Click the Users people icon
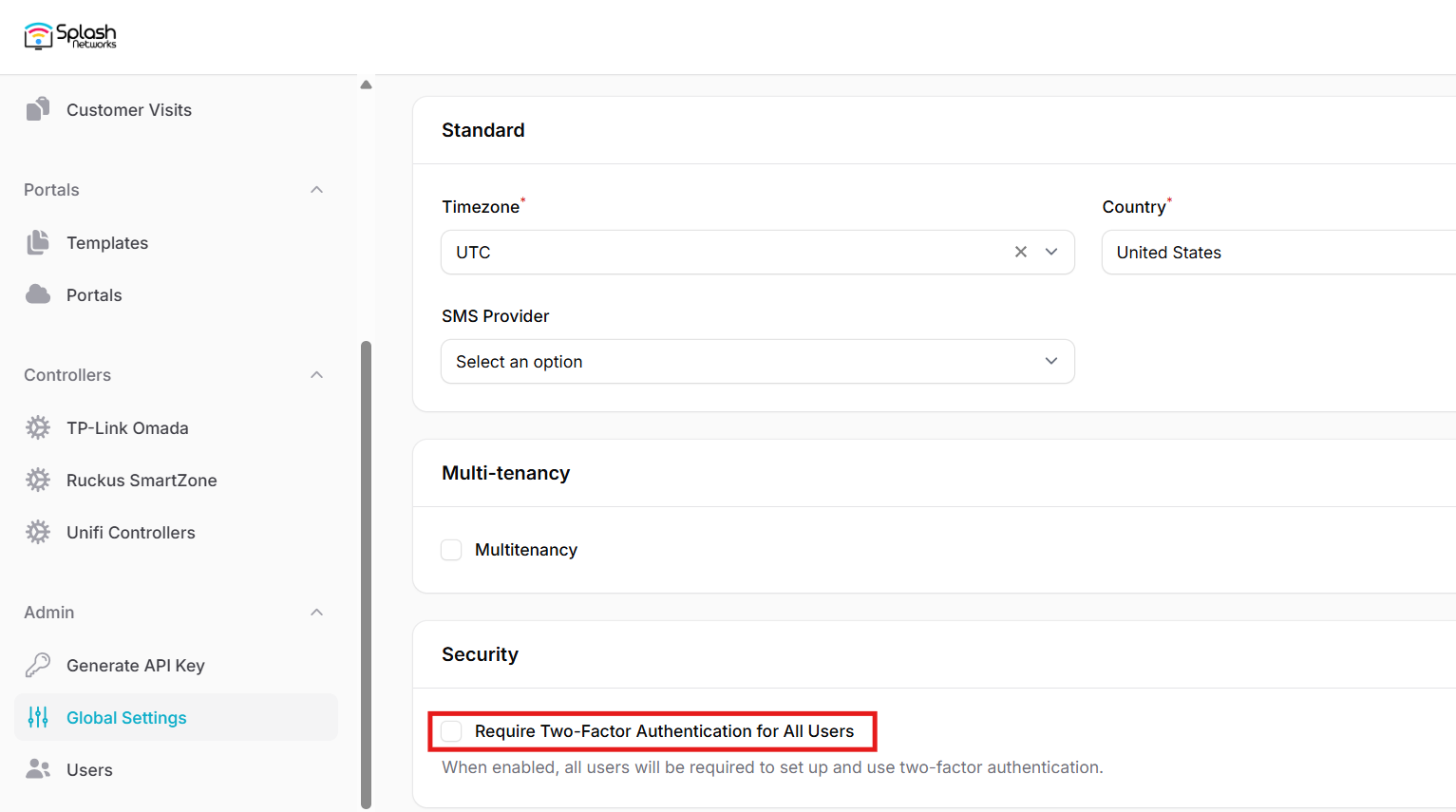 tap(38, 769)
